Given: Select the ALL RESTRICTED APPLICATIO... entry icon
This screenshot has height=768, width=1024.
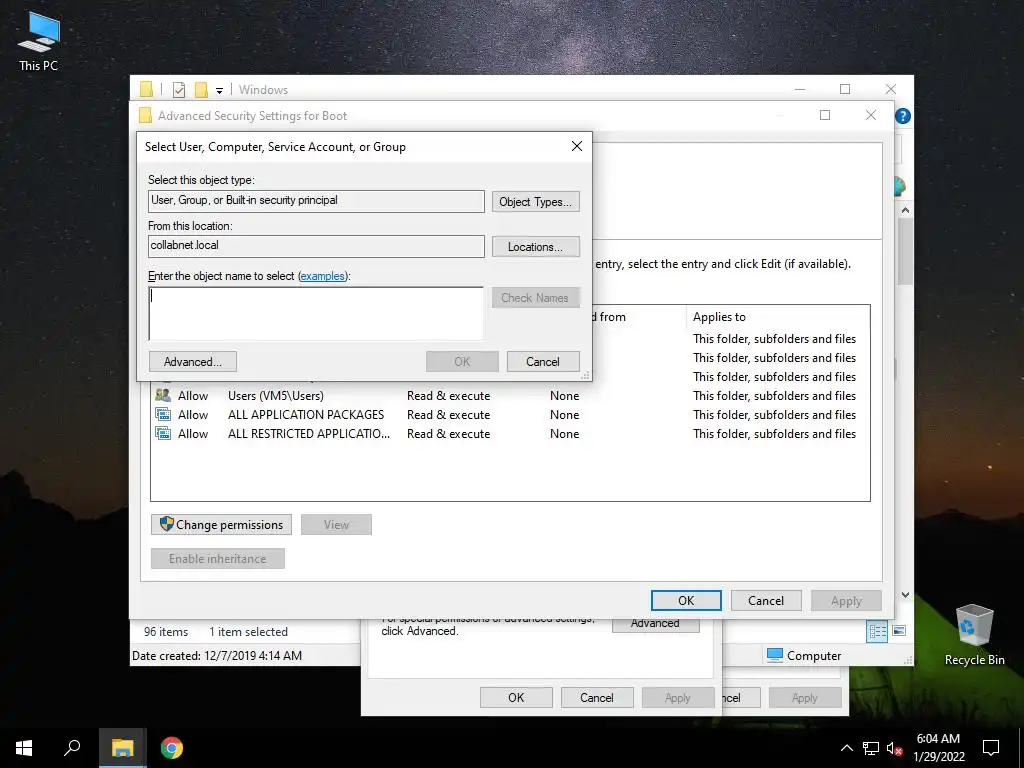Looking at the screenshot, I should click(x=163, y=433).
